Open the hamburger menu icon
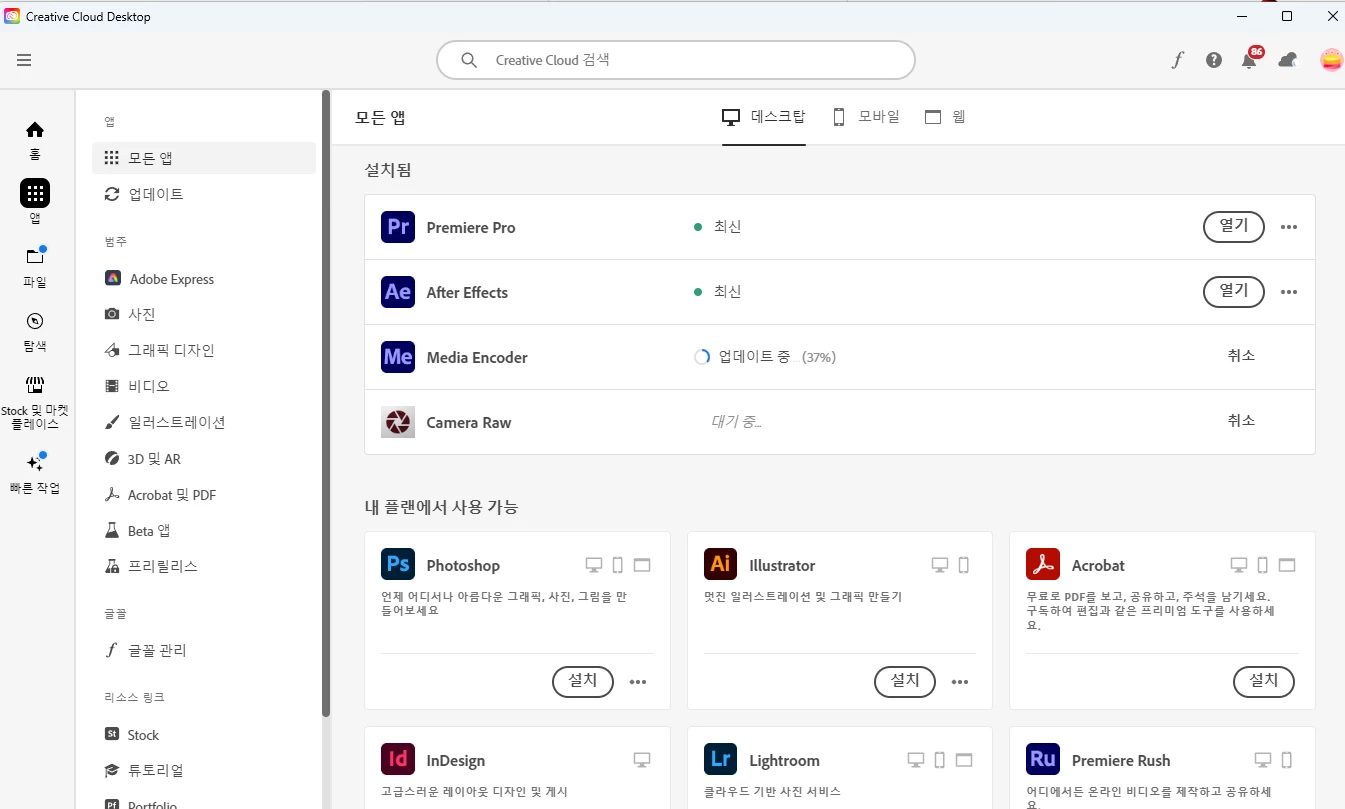This screenshot has width=1345, height=809. click(24, 60)
